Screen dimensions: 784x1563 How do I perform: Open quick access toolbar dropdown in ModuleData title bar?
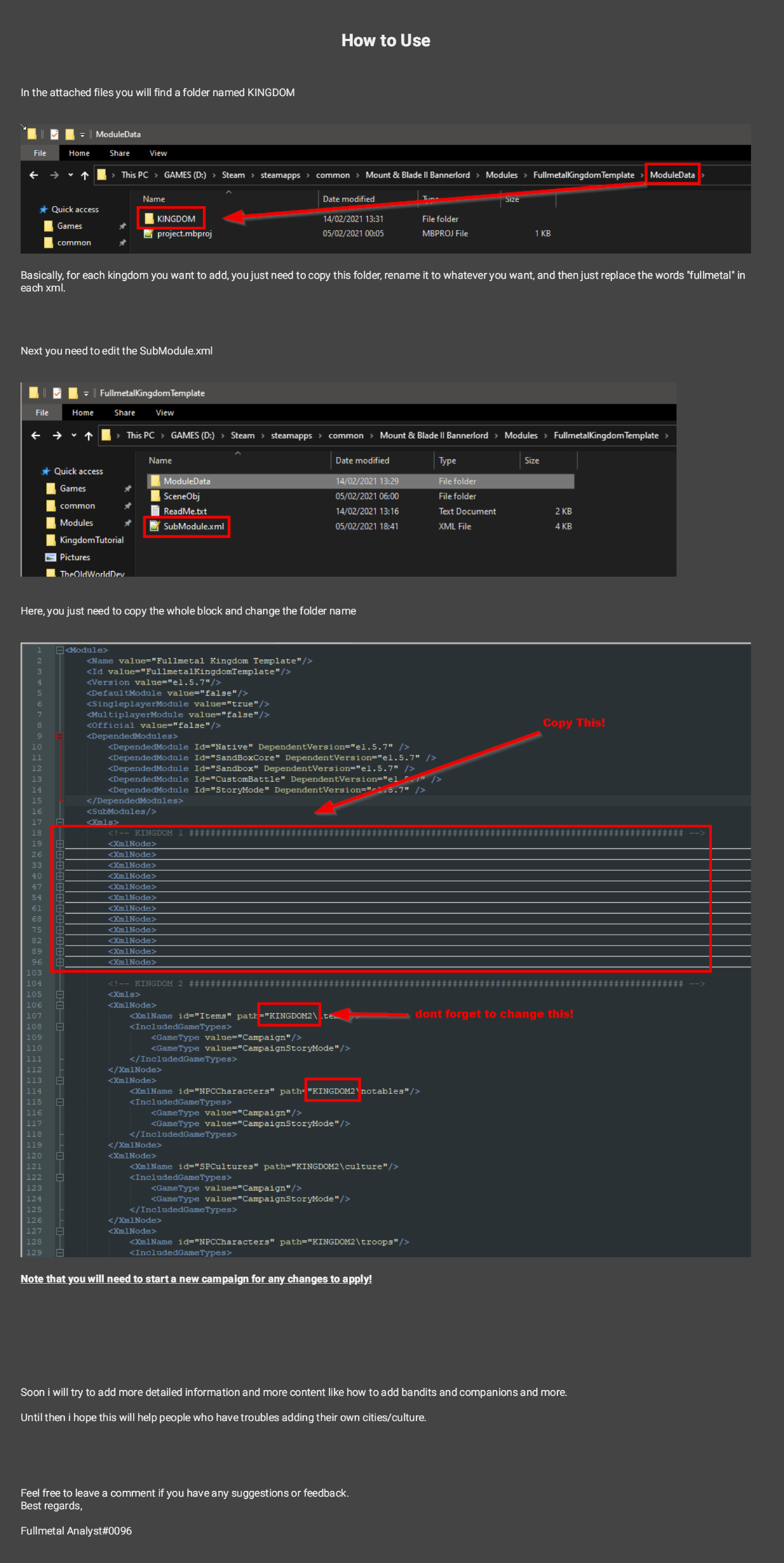click(x=83, y=135)
